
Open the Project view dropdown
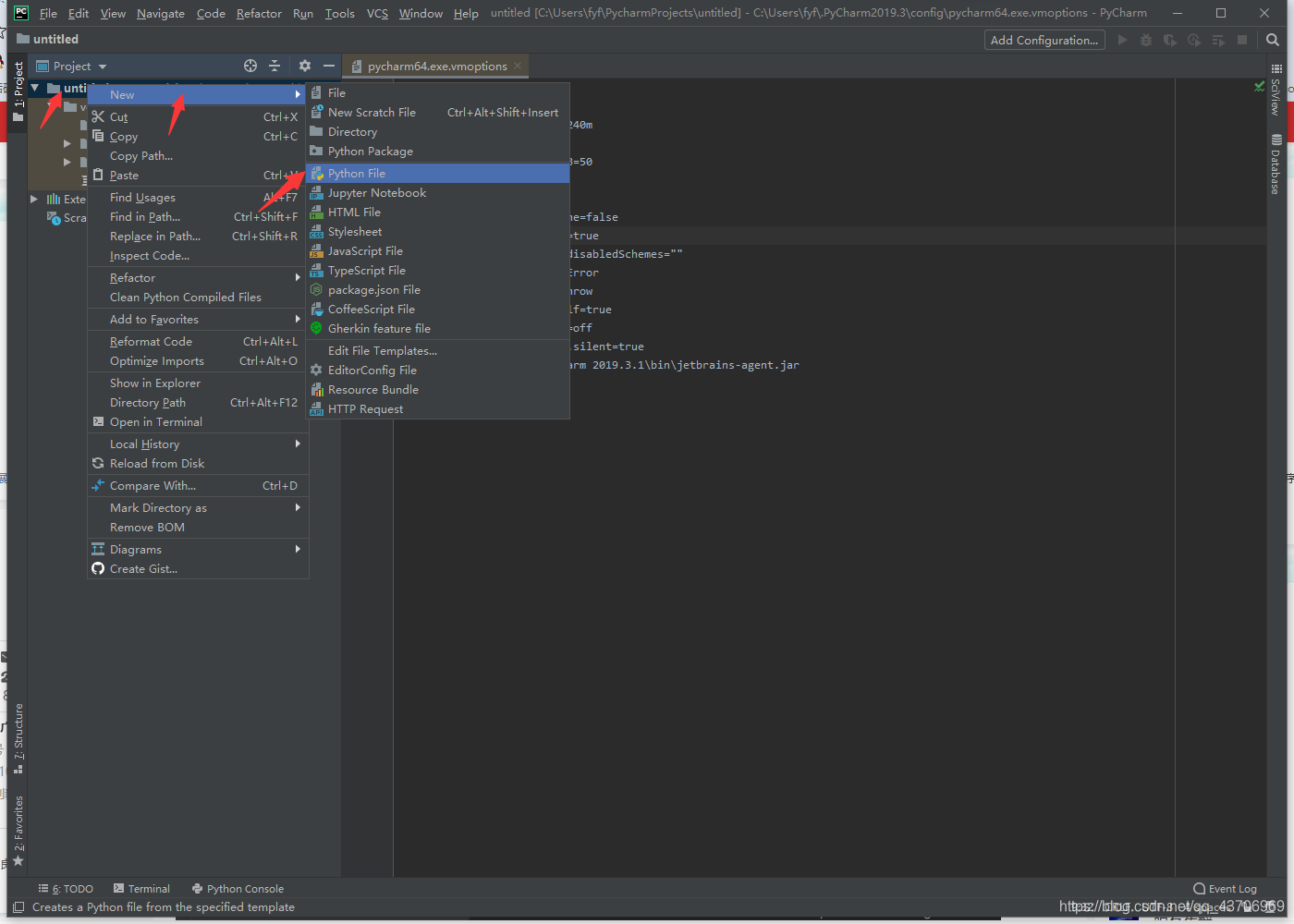(71, 66)
